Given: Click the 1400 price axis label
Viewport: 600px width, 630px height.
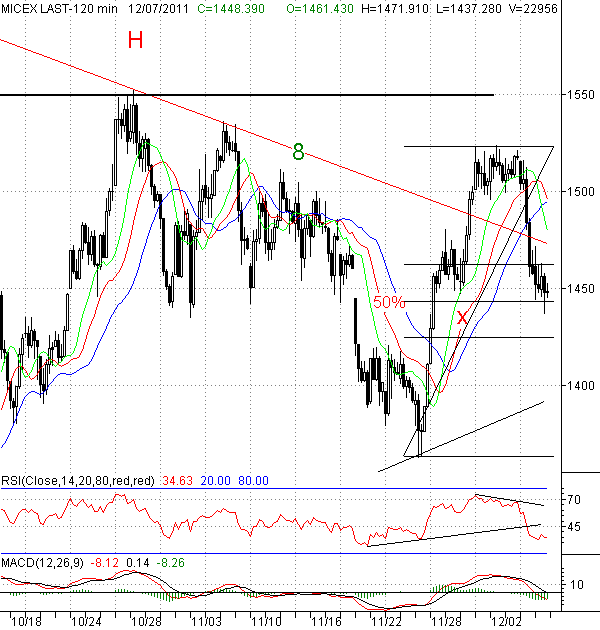Looking at the screenshot, I should pyautogui.click(x=580, y=386).
